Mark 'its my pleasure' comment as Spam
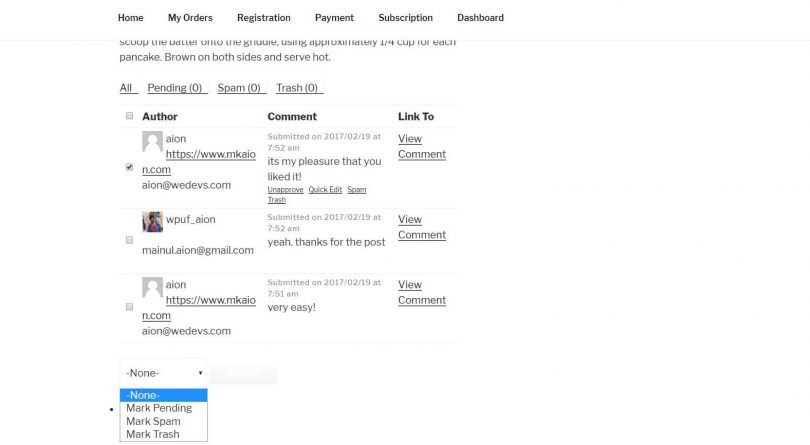The height and width of the screenshot is (445, 810). (356, 190)
